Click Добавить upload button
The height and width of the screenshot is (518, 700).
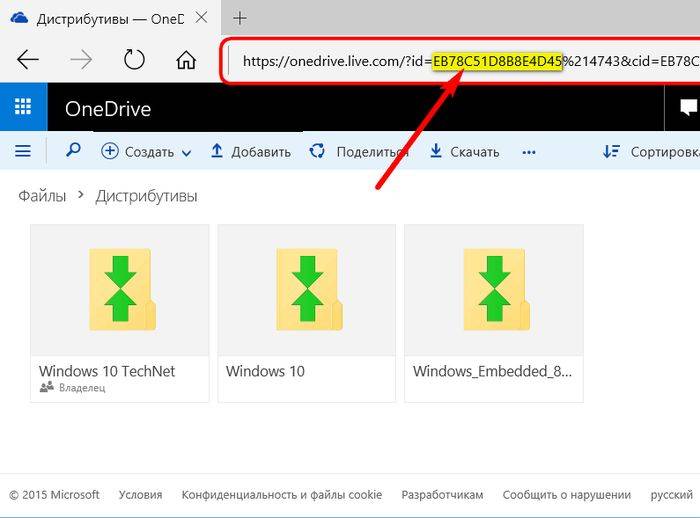250,152
